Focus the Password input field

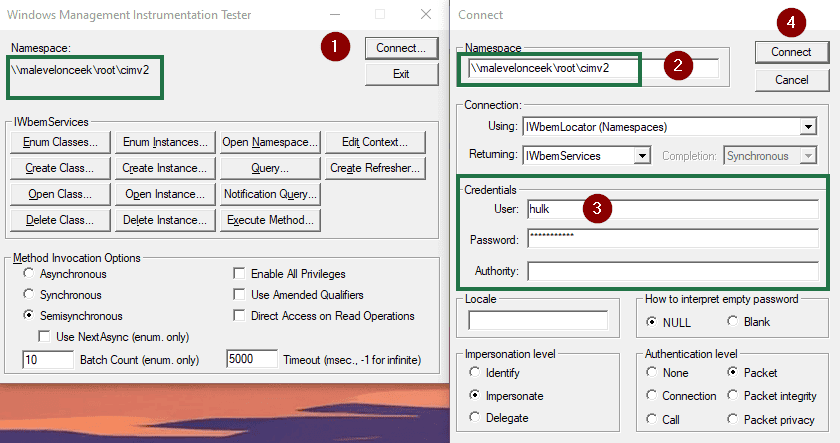pos(672,240)
